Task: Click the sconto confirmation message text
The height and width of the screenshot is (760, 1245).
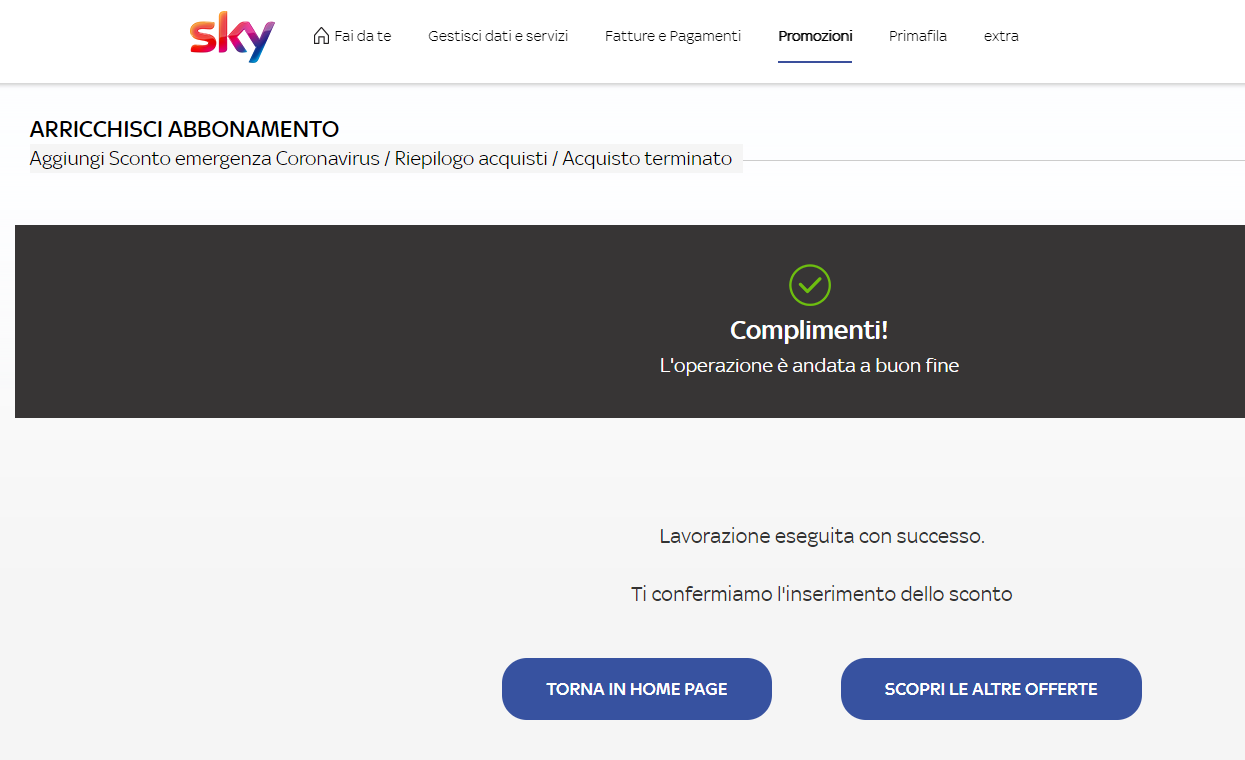Action: [823, 593]
